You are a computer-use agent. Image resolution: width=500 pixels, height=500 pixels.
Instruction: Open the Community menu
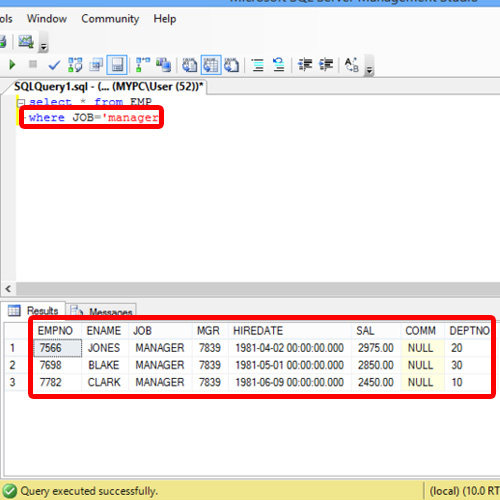(110, 19)
